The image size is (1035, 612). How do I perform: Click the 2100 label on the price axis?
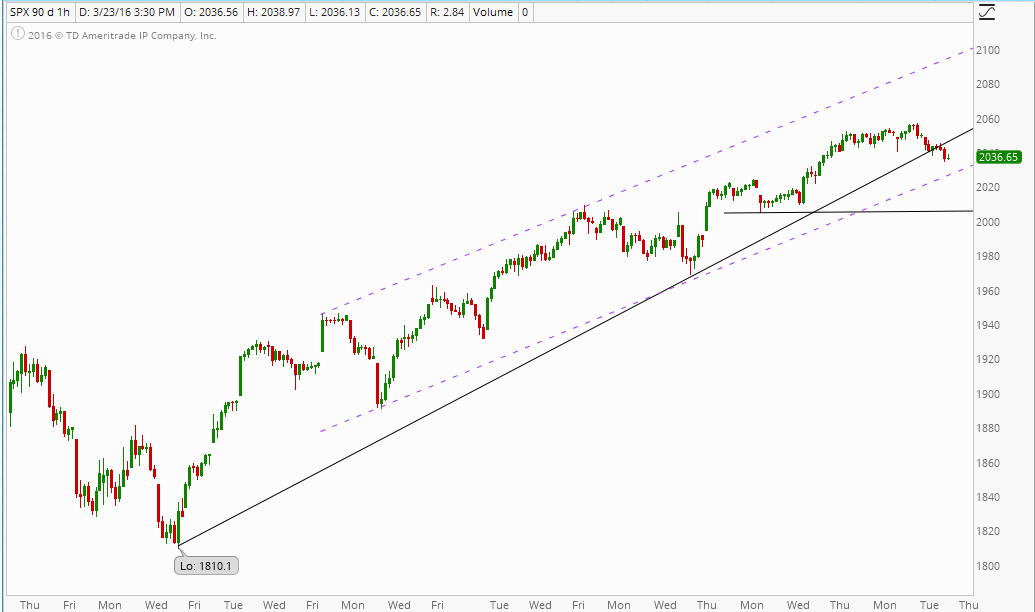[x=988, y=50]
